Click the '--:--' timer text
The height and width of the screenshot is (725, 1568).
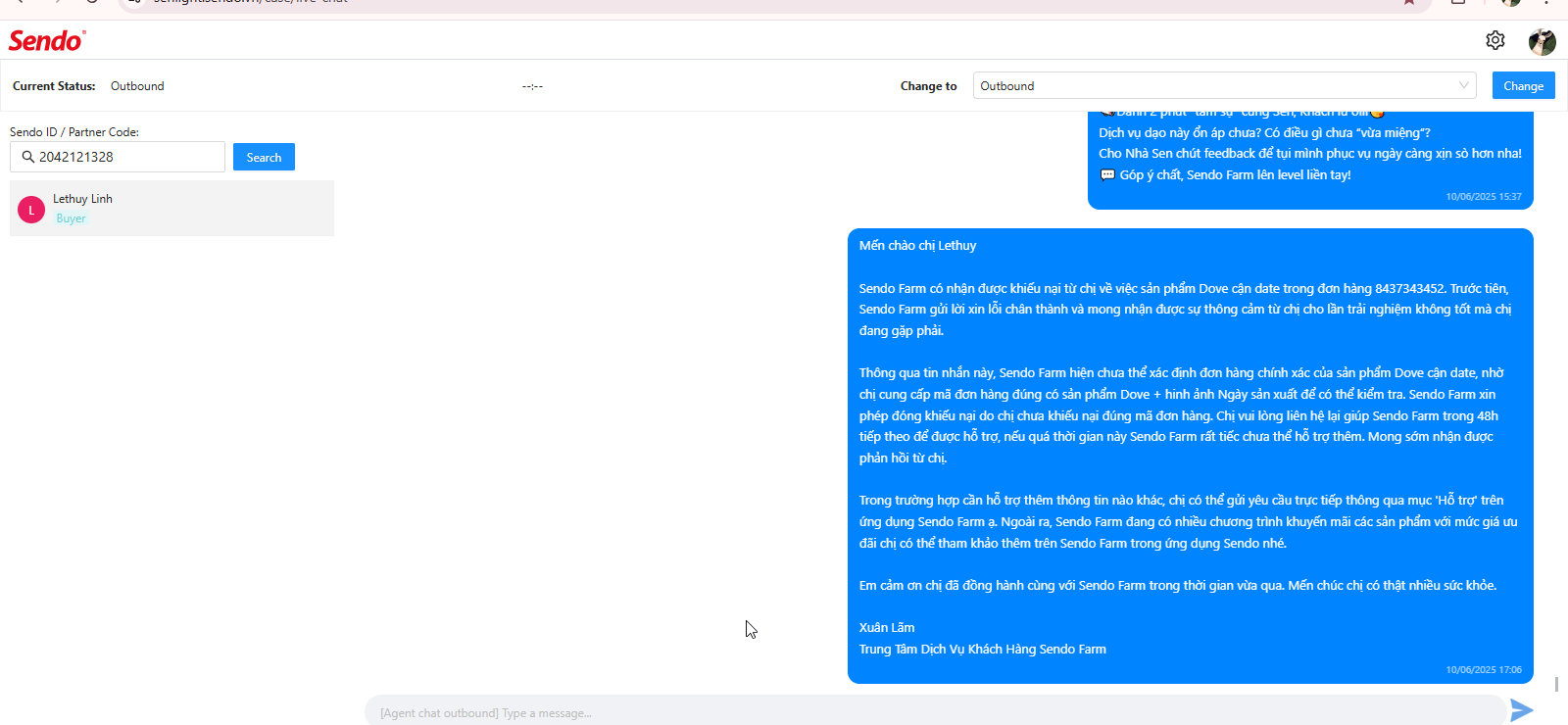pos(532,86)
